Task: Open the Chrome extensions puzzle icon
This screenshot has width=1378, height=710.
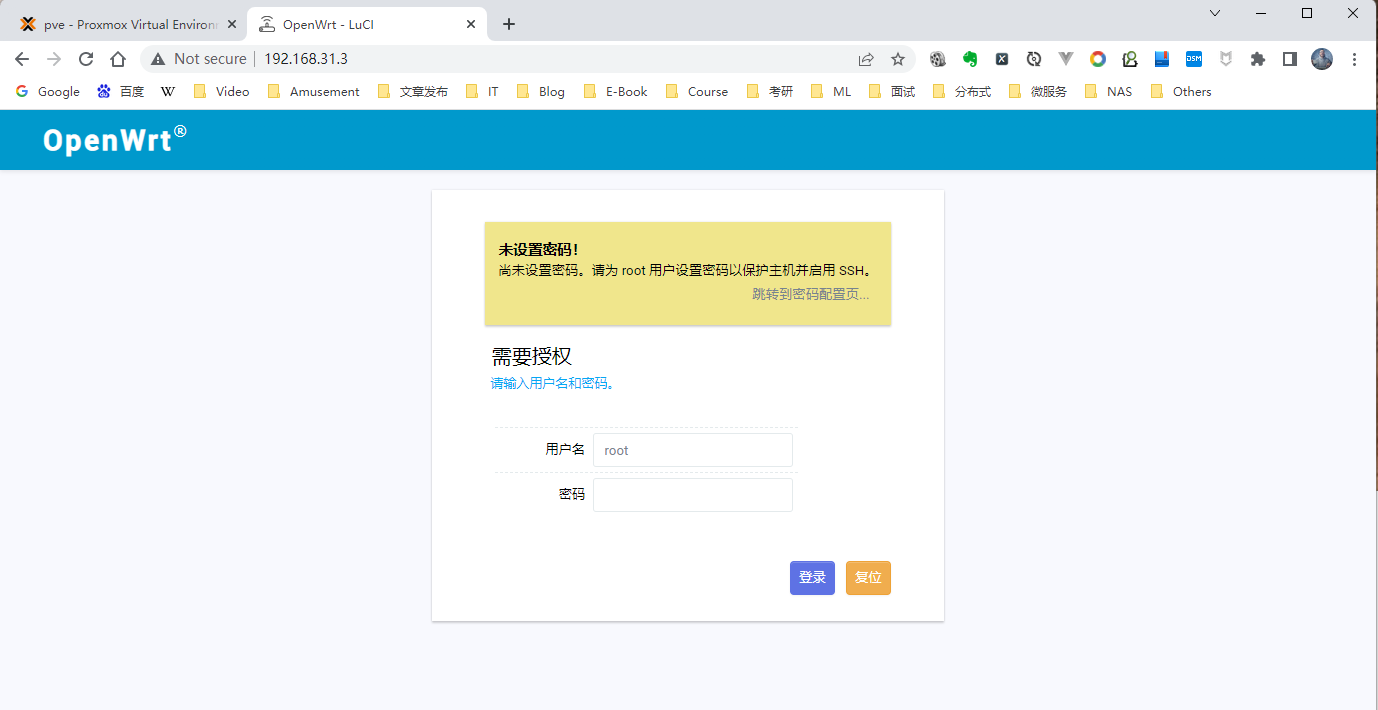Action: [1258, 59]
